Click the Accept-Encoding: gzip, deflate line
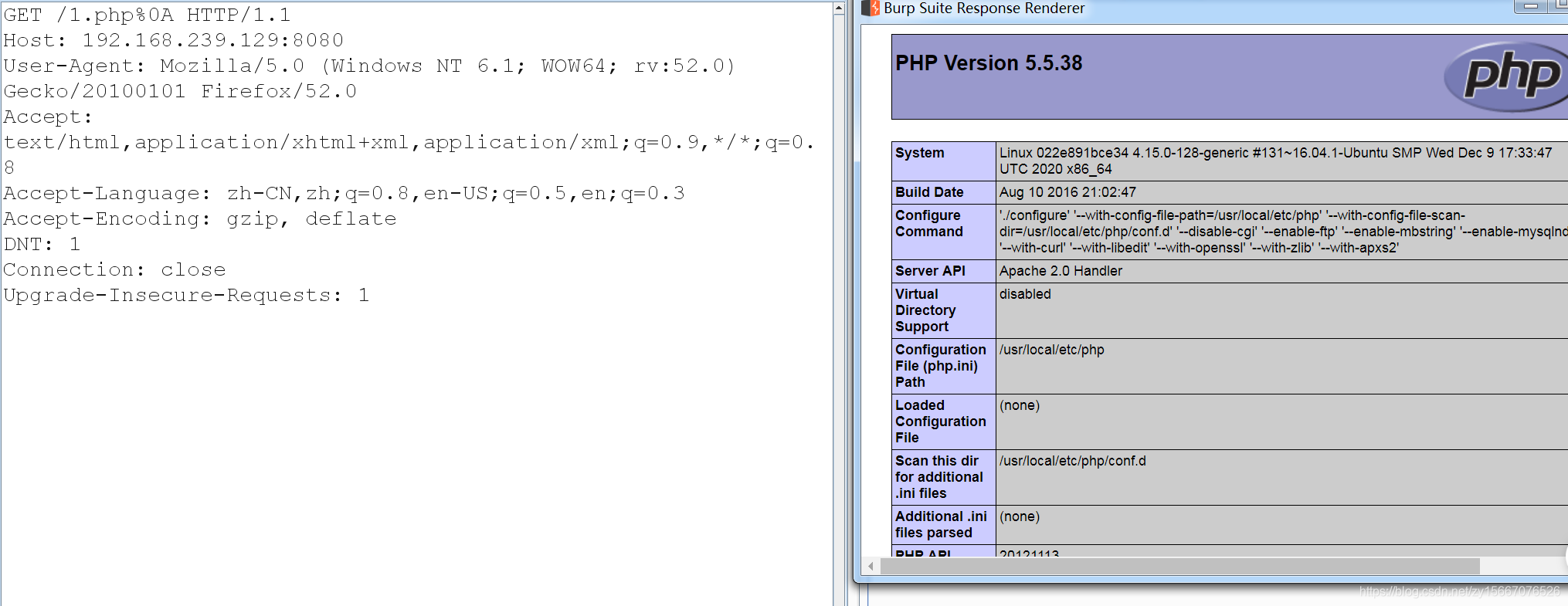The height and width of the screenshot is (606, 1568). click(x=199, y=218)
